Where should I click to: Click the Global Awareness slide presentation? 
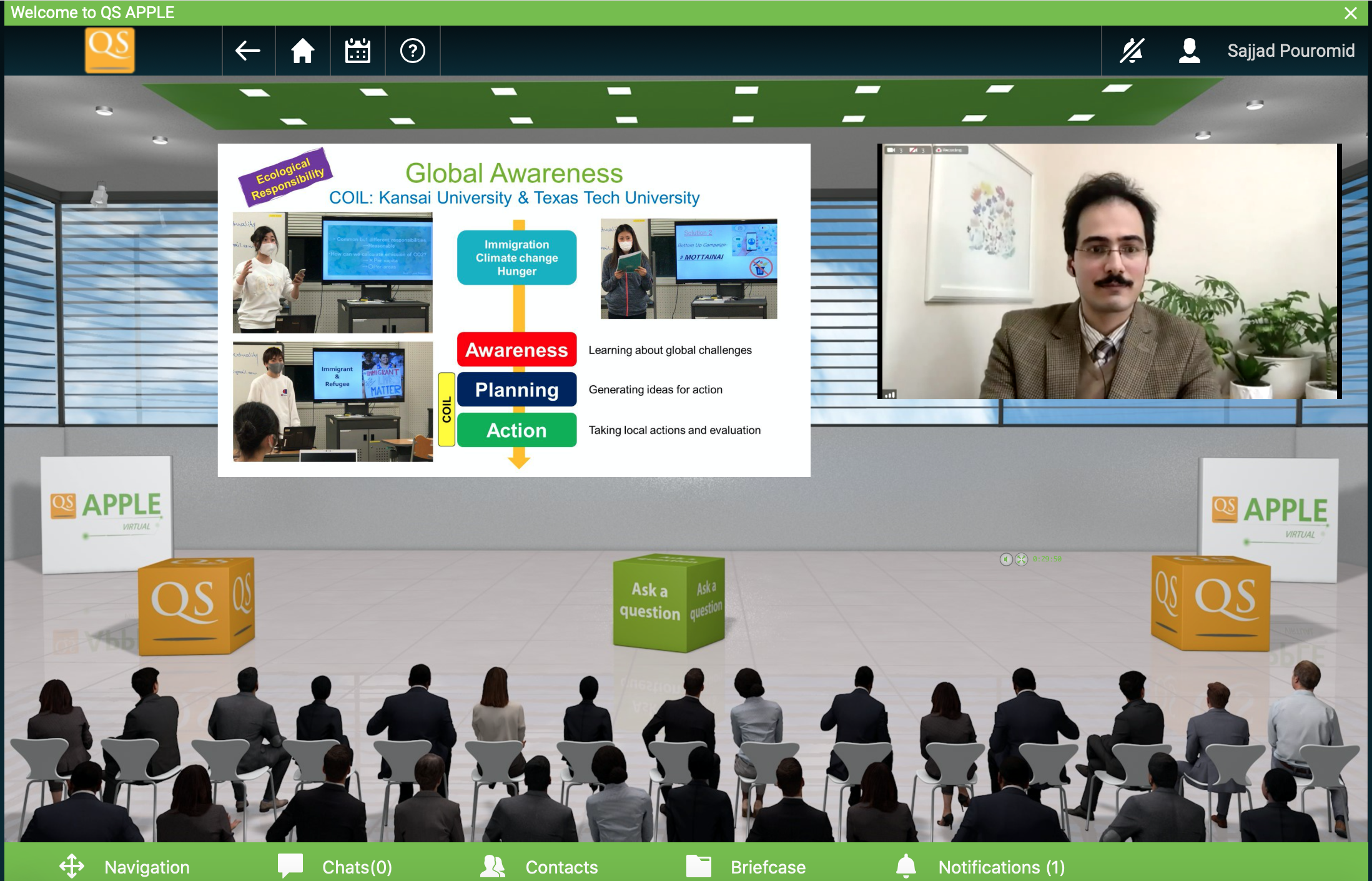[514, 310]
